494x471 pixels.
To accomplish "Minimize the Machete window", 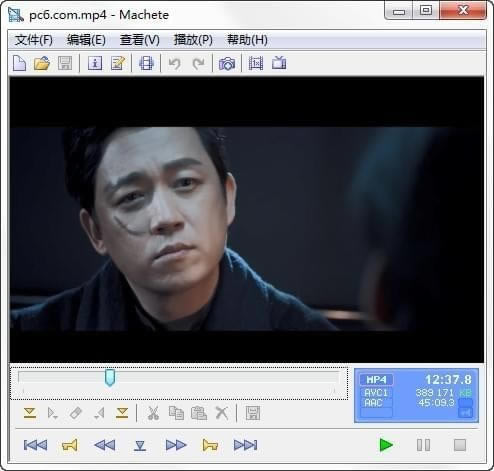I will (399, 11).
